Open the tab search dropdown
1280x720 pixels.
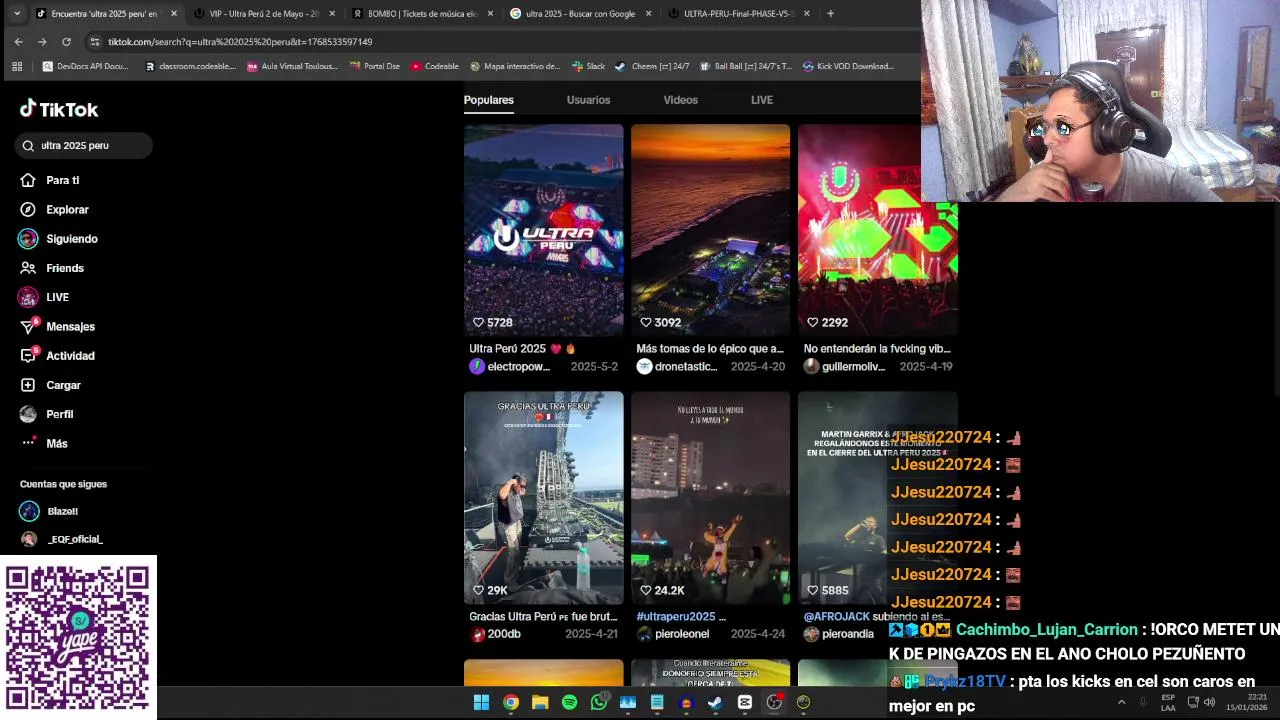16,14
